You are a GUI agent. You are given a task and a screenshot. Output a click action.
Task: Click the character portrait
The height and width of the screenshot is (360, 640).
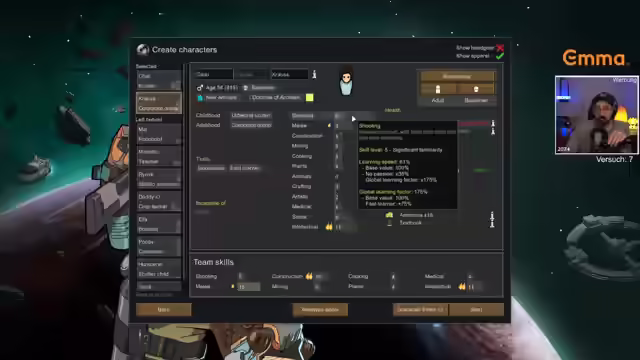[x=346, y=82]
